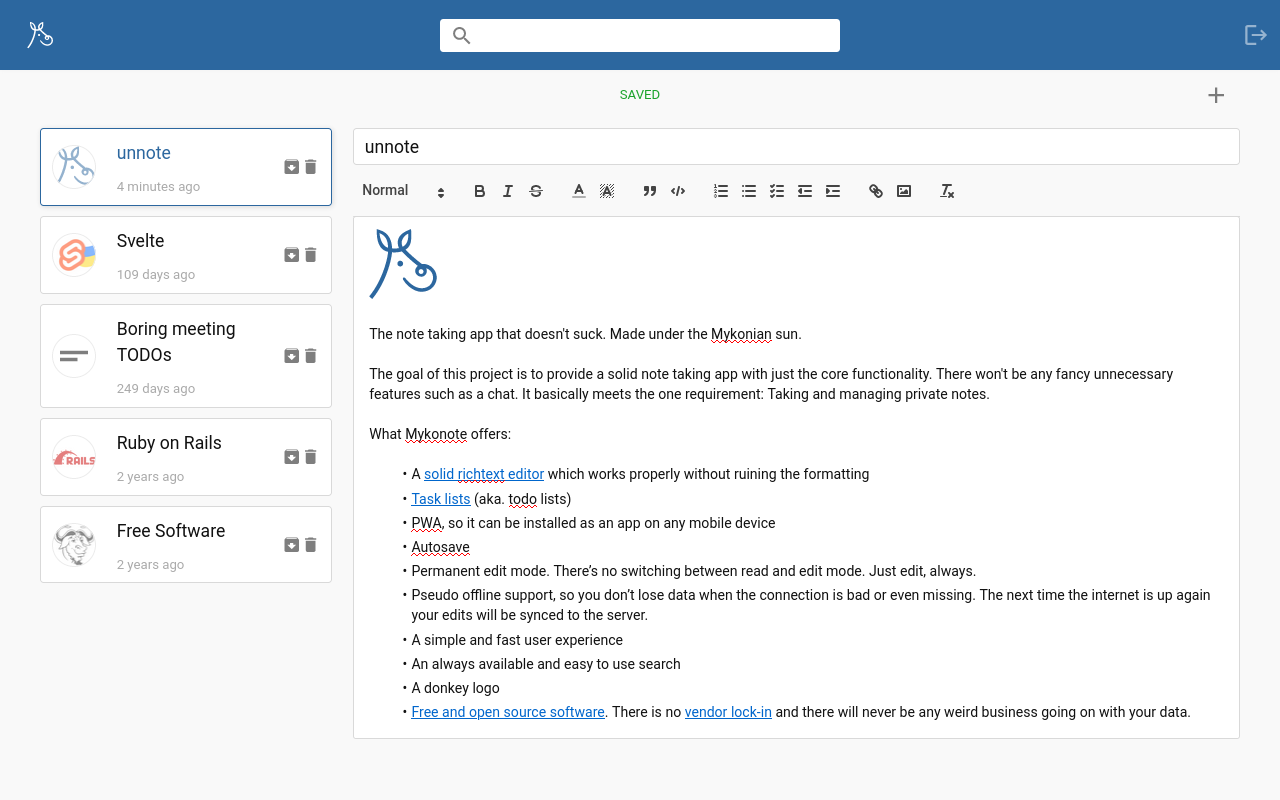This screenshot has height=800, width=1280.
Task: Open the text color picker
Action: [579, 191]
